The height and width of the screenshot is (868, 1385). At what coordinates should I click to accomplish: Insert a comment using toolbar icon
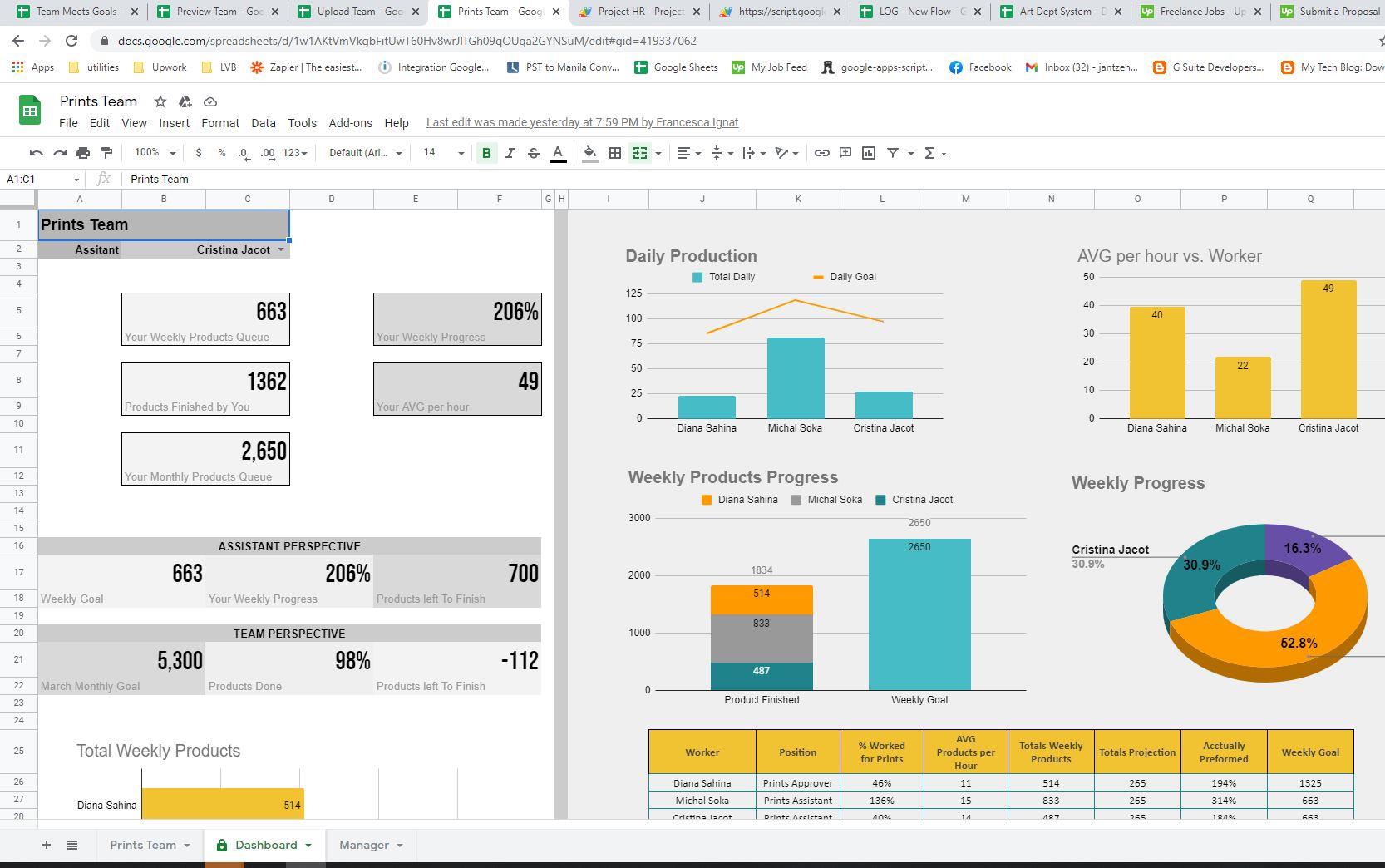click(x=845, y=153)
